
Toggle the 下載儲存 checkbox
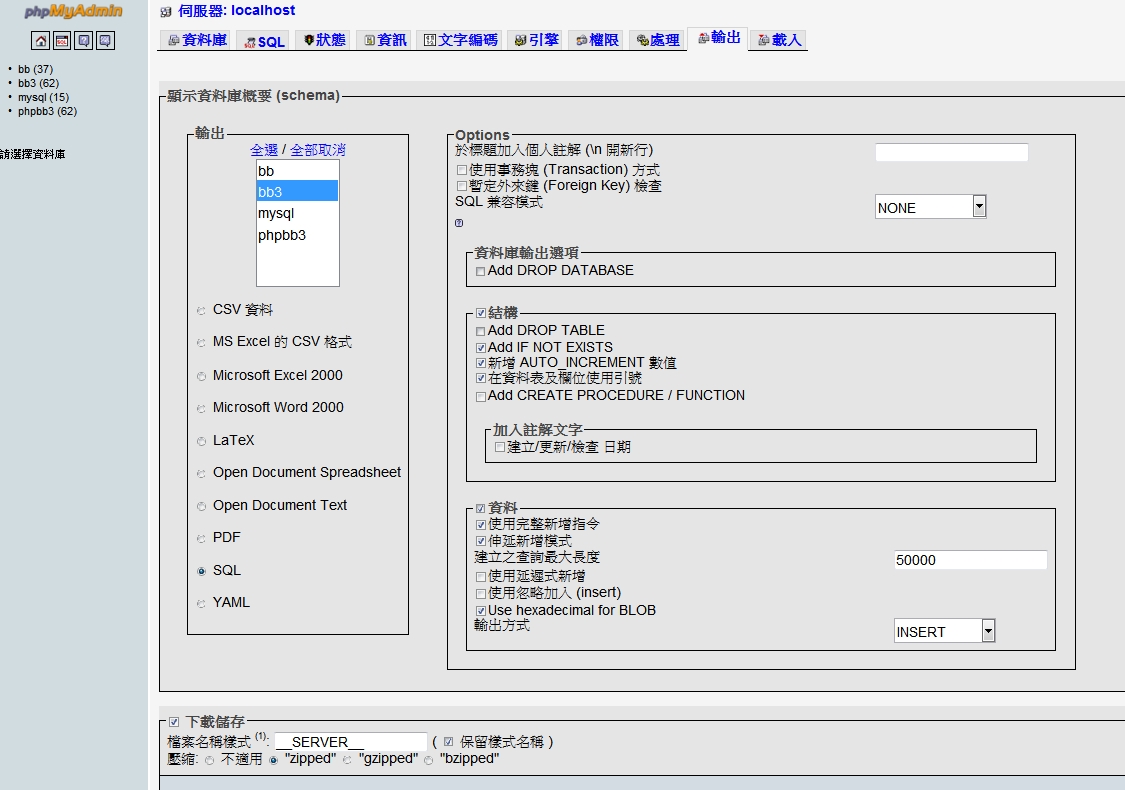coord(174,722)
